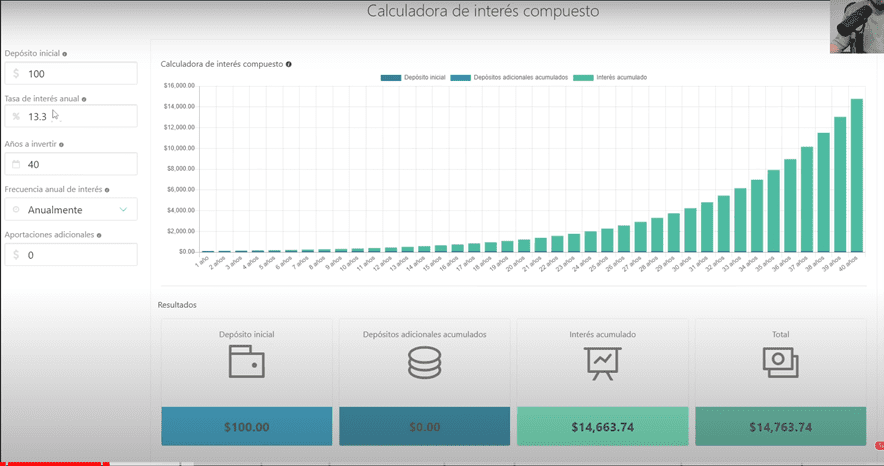Click the chevron arrow in frequency selector
Screen dimensions: 884x466
(124, 210)
